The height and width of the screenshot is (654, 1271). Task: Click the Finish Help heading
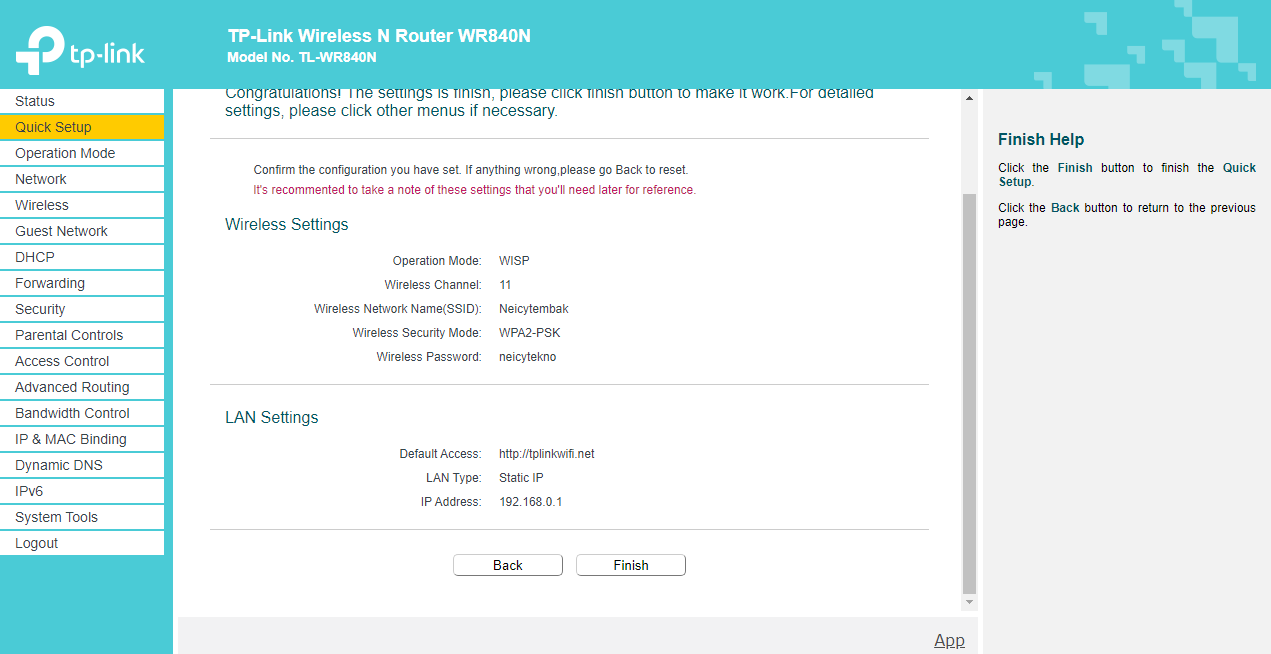coord(1041,140)
